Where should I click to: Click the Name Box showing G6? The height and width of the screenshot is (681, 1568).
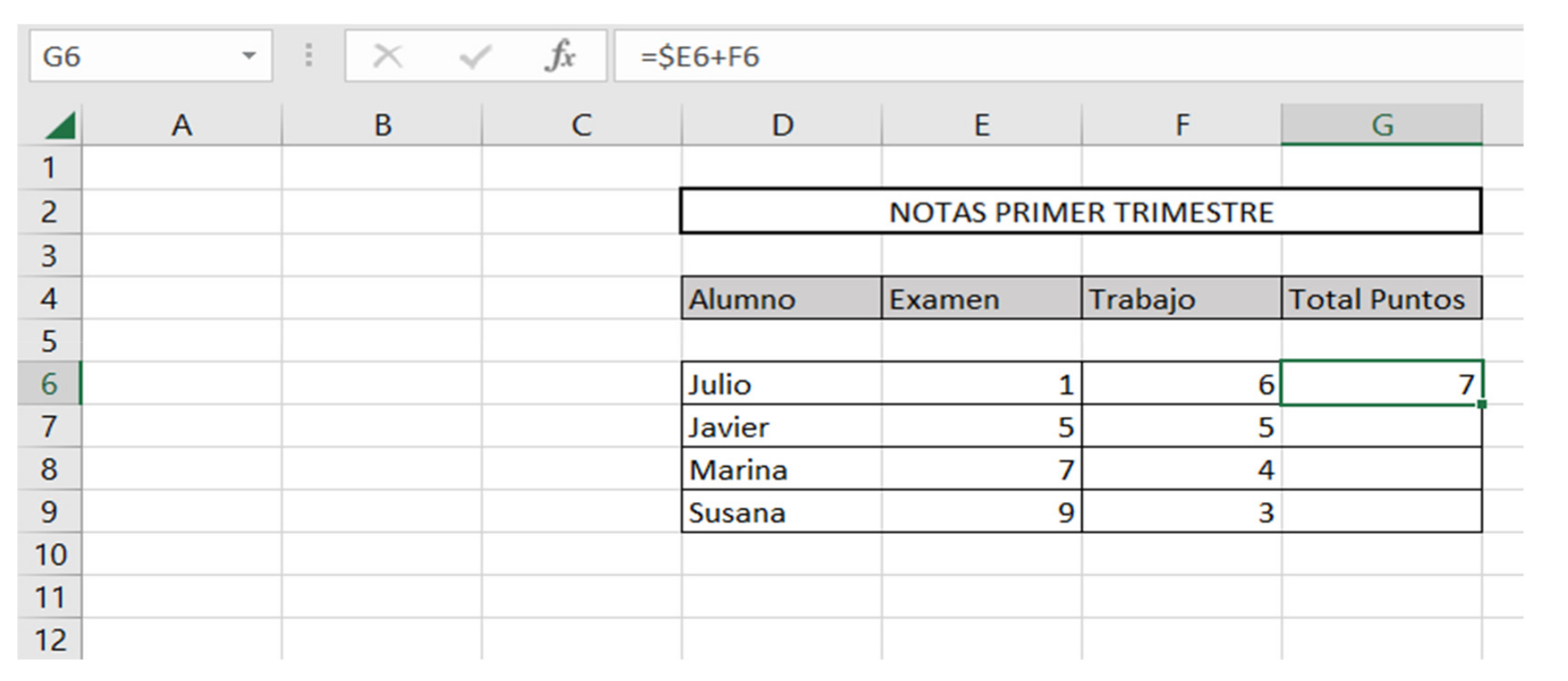131,56
